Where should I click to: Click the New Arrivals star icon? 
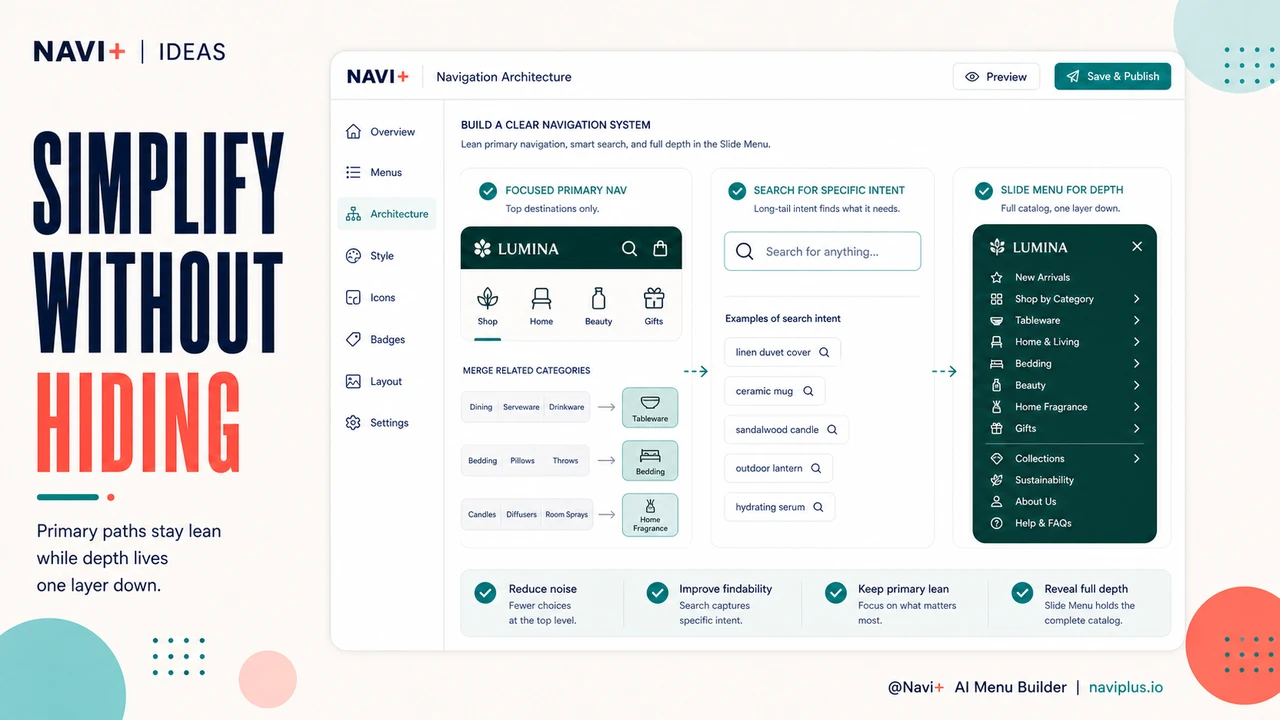[996, 277]
